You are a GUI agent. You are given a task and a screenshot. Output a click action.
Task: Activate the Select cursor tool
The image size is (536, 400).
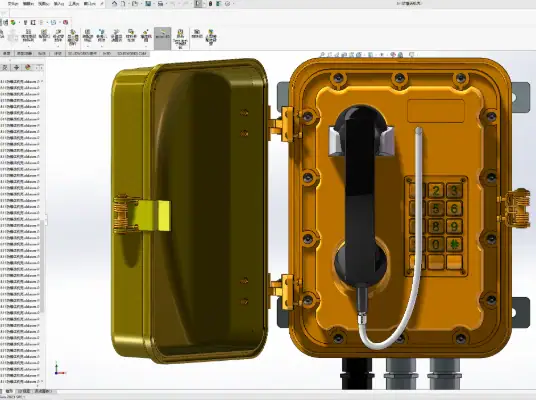pos(198,3)
